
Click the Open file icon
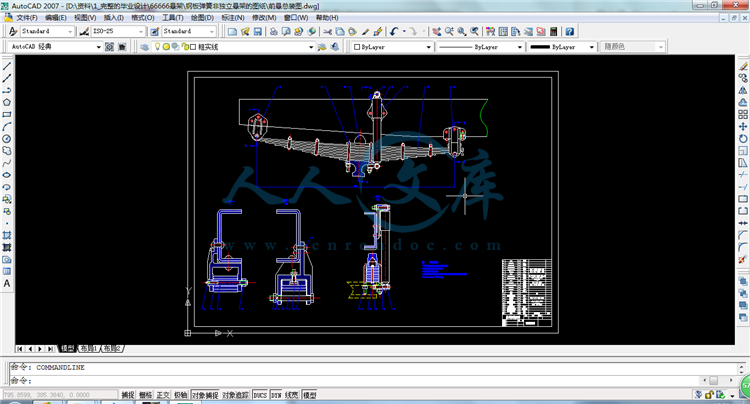(x=245, y=32)
